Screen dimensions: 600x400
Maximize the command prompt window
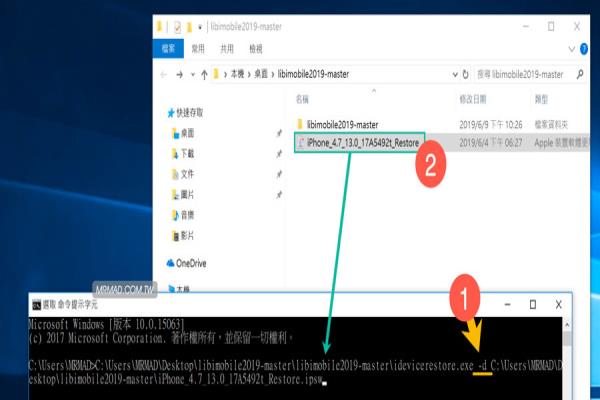(533, 305)
